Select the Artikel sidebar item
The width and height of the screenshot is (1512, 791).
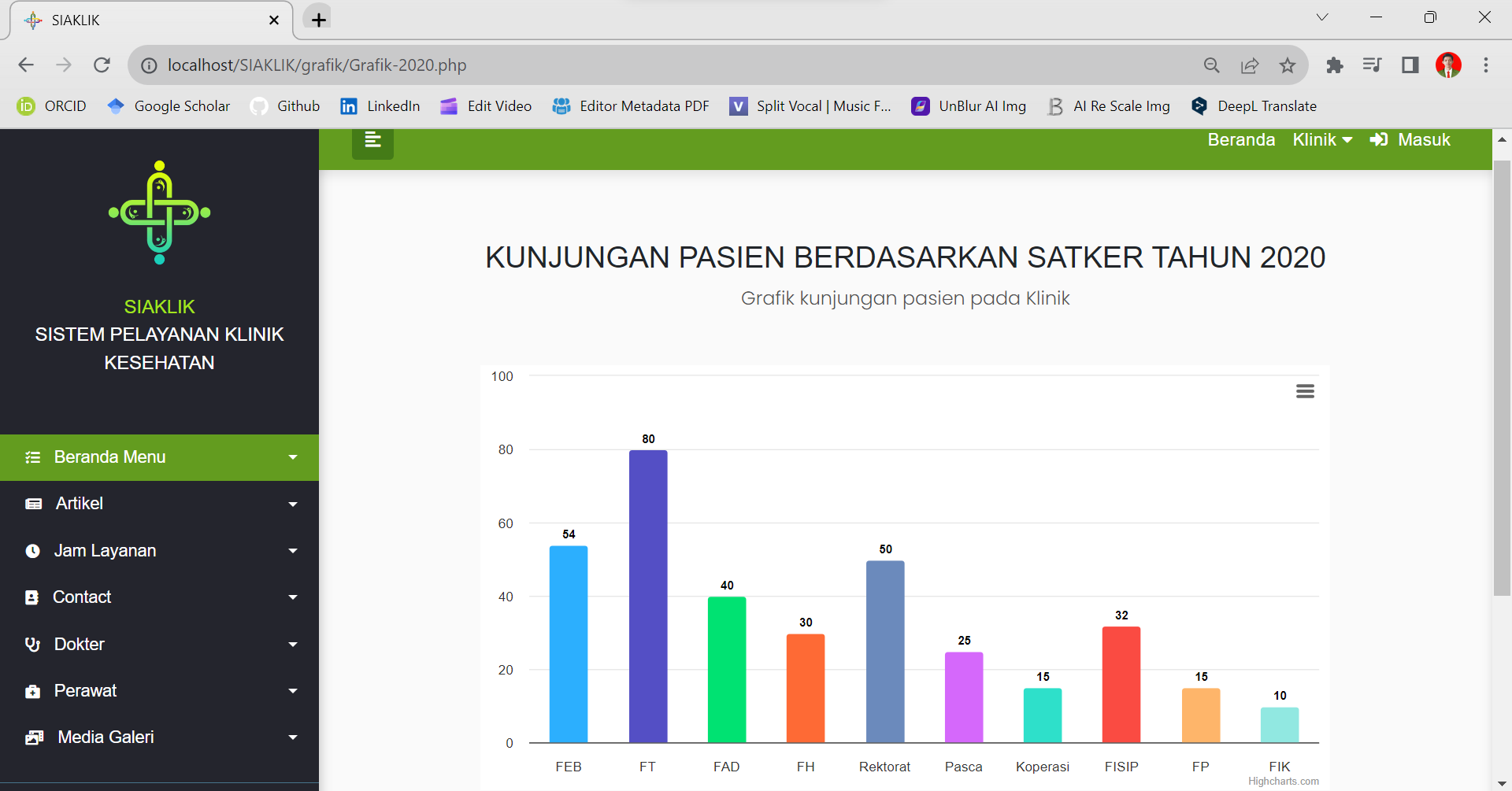(159, 504)
